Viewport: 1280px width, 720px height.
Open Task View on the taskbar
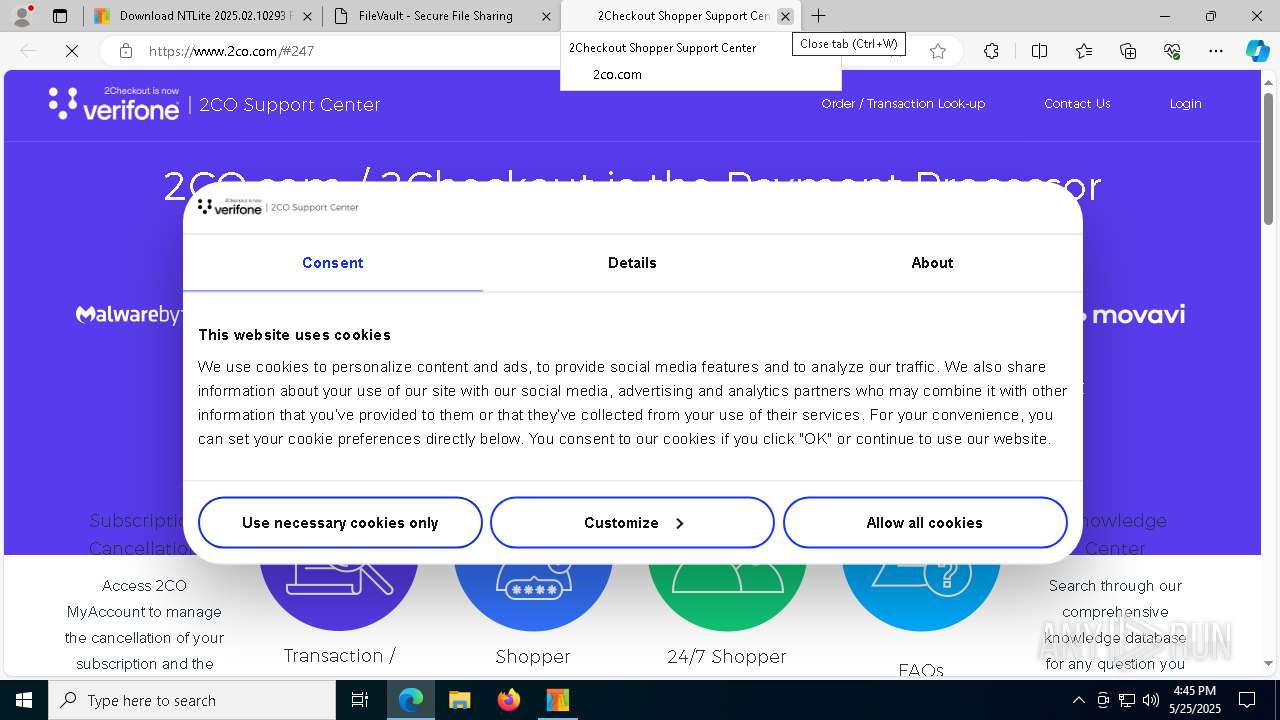click(x=360, y=700)
